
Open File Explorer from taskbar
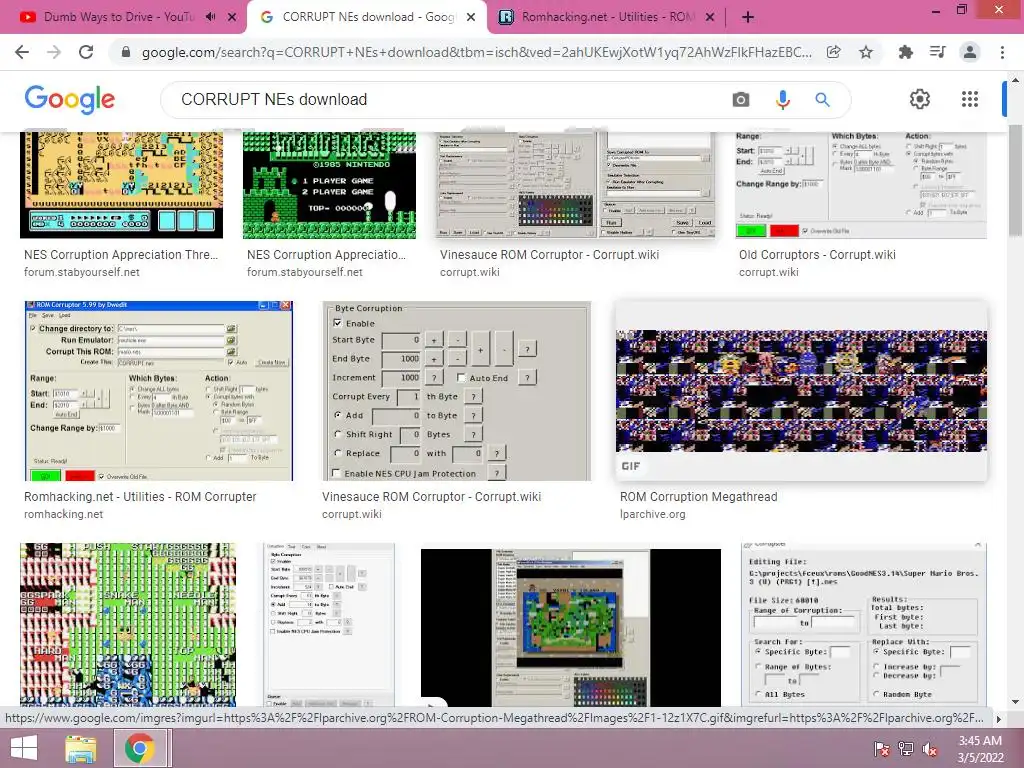(x=80, y=748)
